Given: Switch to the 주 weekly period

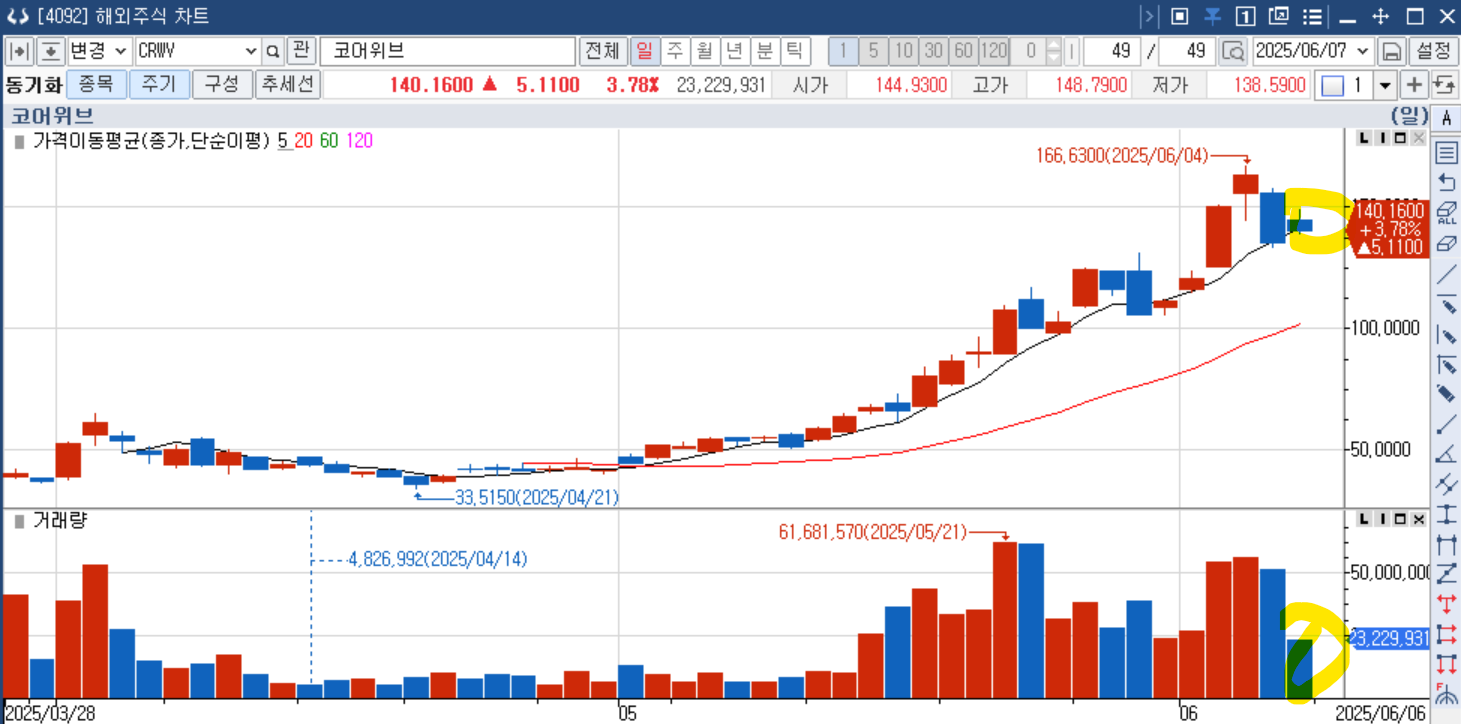Looking at the screenshot, I should [x=675, y=51].
